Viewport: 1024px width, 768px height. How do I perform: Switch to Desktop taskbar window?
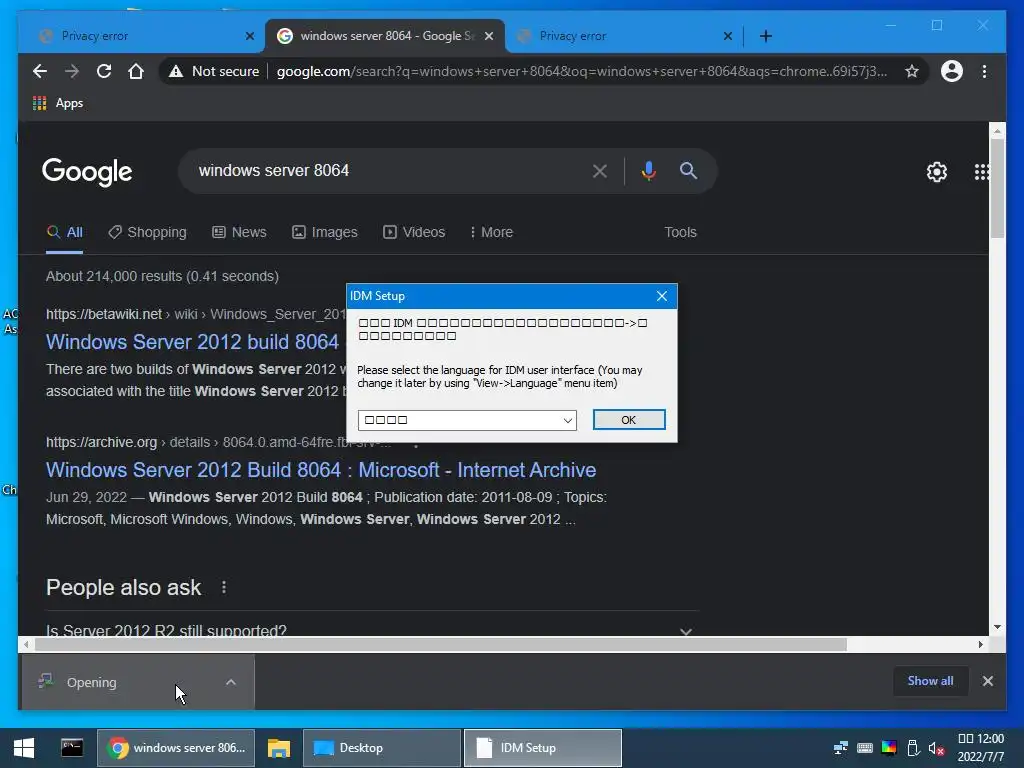click(x=381, y=748)
